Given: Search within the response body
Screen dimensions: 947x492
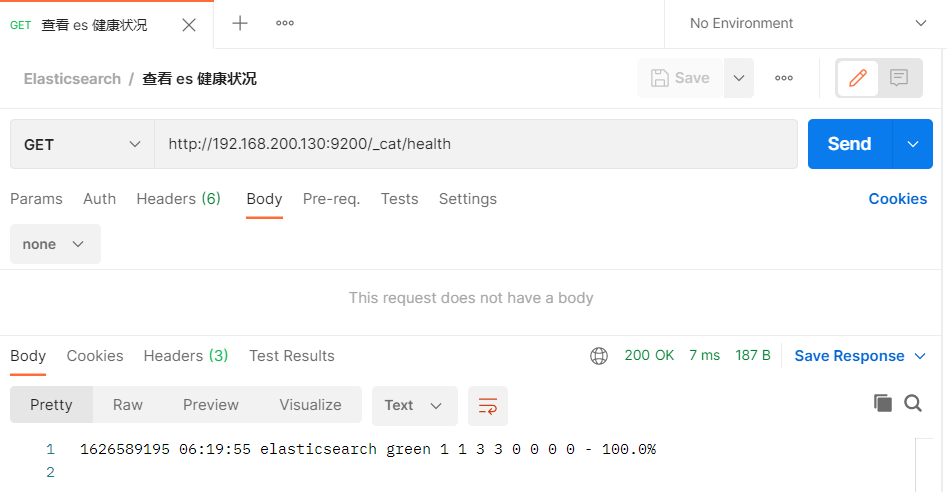Looking at the screenshot, I should [913, 403].
